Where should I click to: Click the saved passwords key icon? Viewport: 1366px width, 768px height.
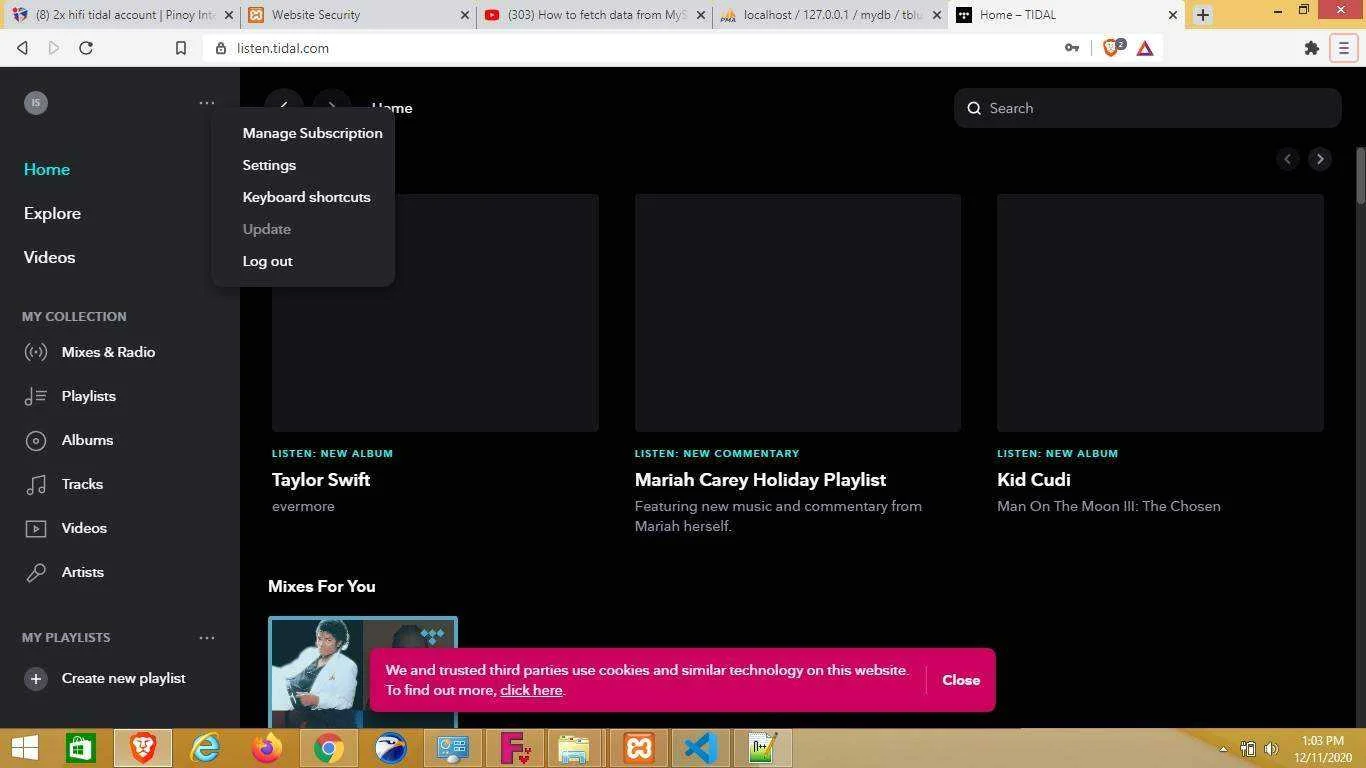1072,48
